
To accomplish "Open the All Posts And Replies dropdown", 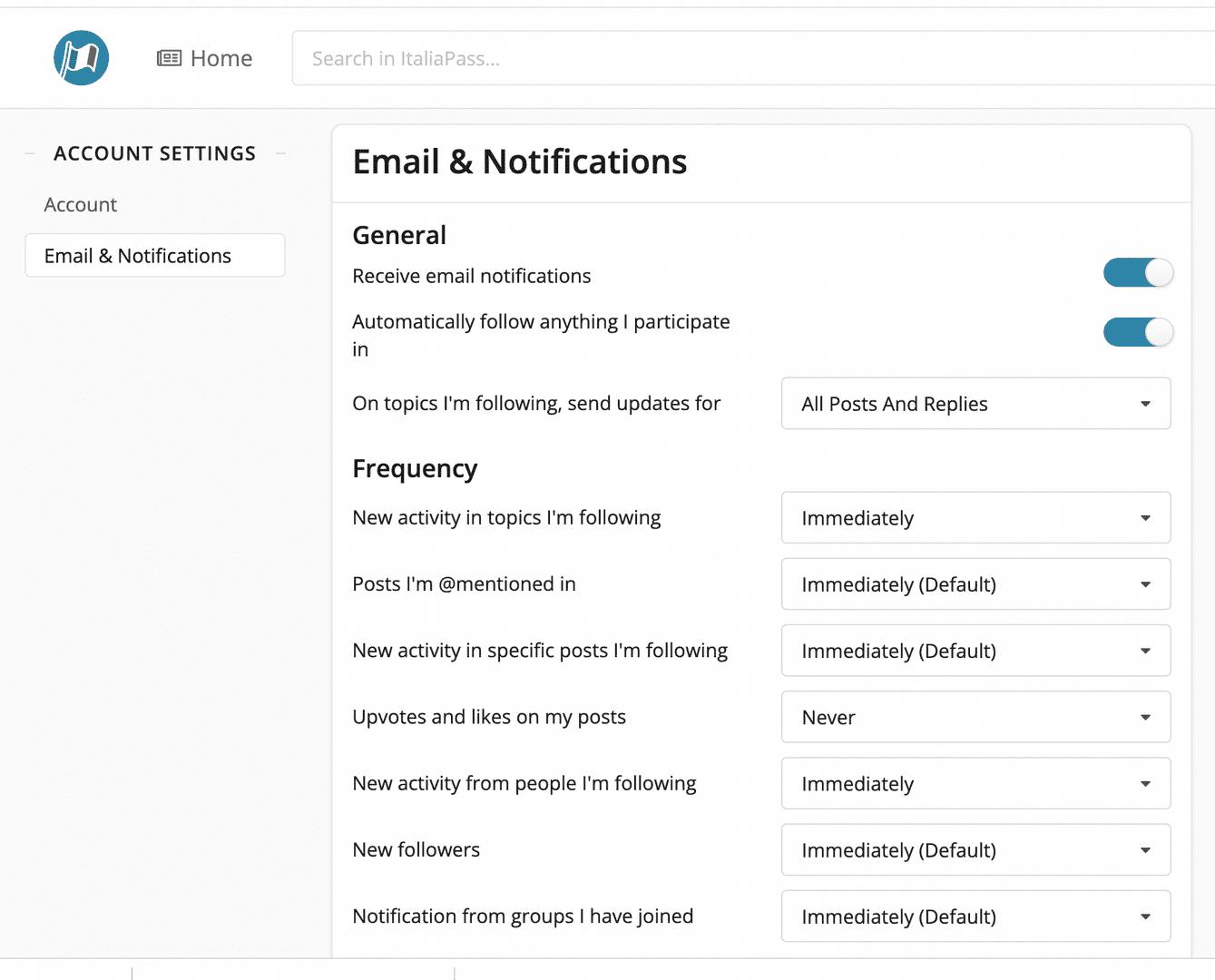I will click(975, 404).
